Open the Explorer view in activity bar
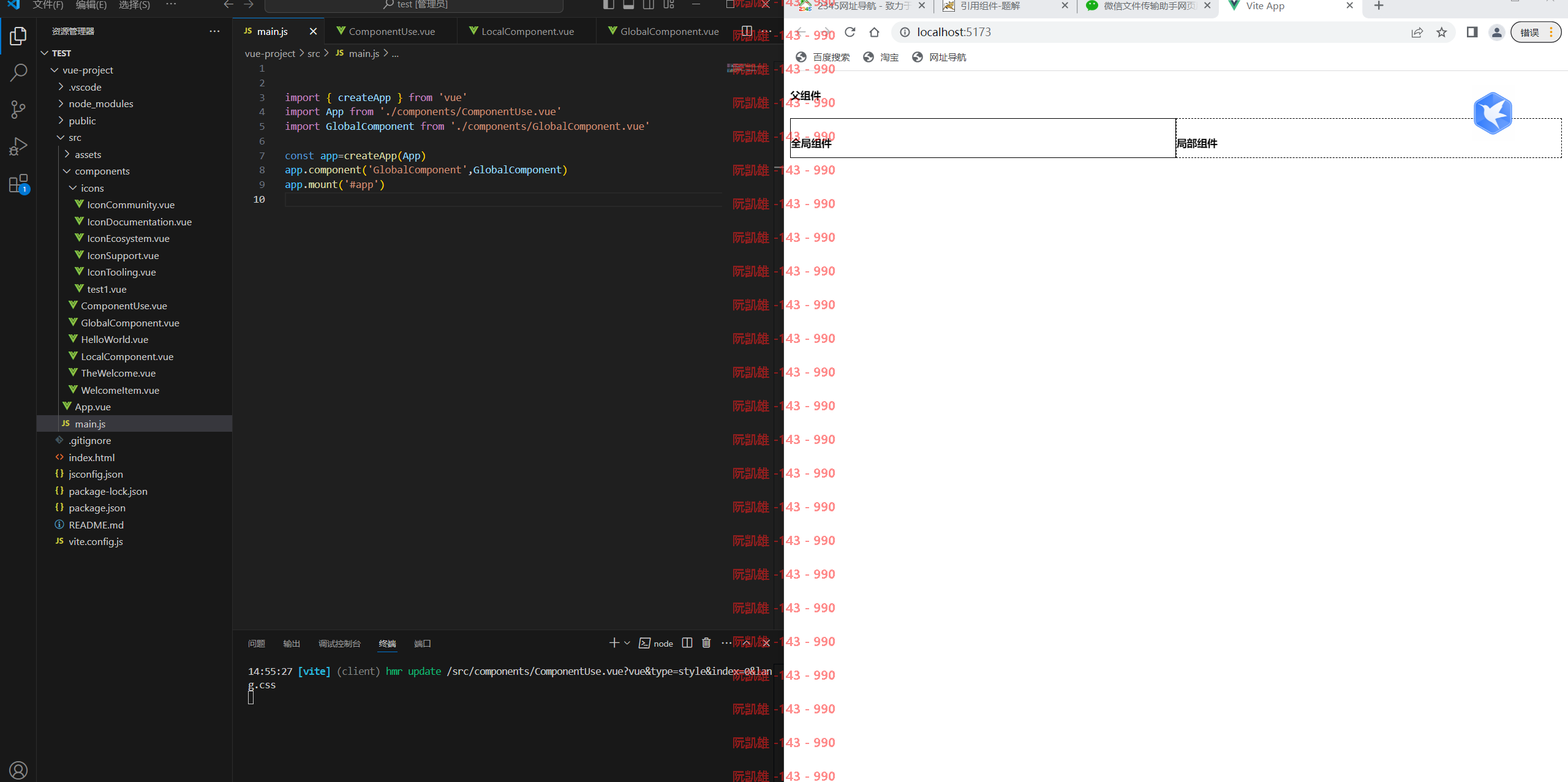This screenshot has width=1568, height=782. (x=18, y=36)
